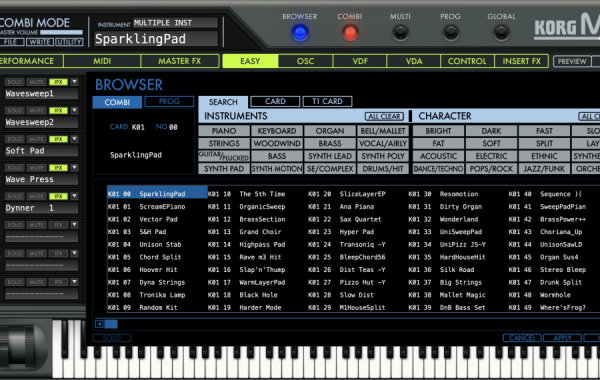Open Wavesweep2 timbre dropdown arrow
This screenshot has width=600, height=380.
(74, 111)
